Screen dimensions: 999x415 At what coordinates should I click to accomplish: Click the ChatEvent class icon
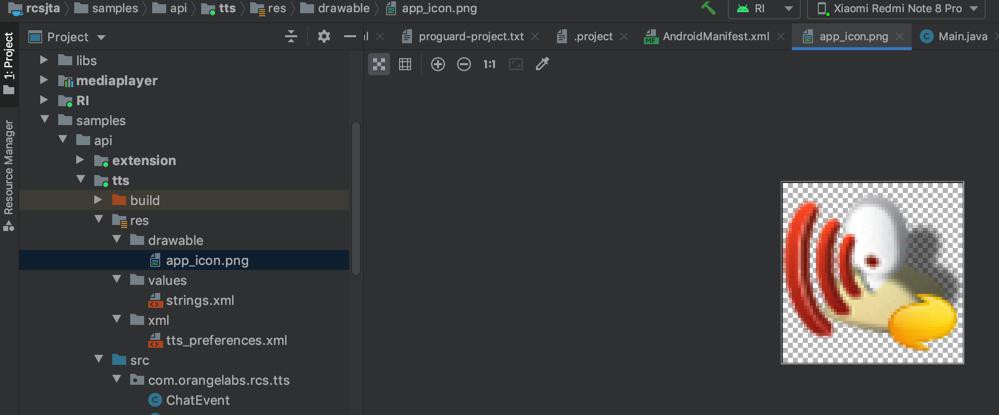pyautogui.click(x=155, y=400)
